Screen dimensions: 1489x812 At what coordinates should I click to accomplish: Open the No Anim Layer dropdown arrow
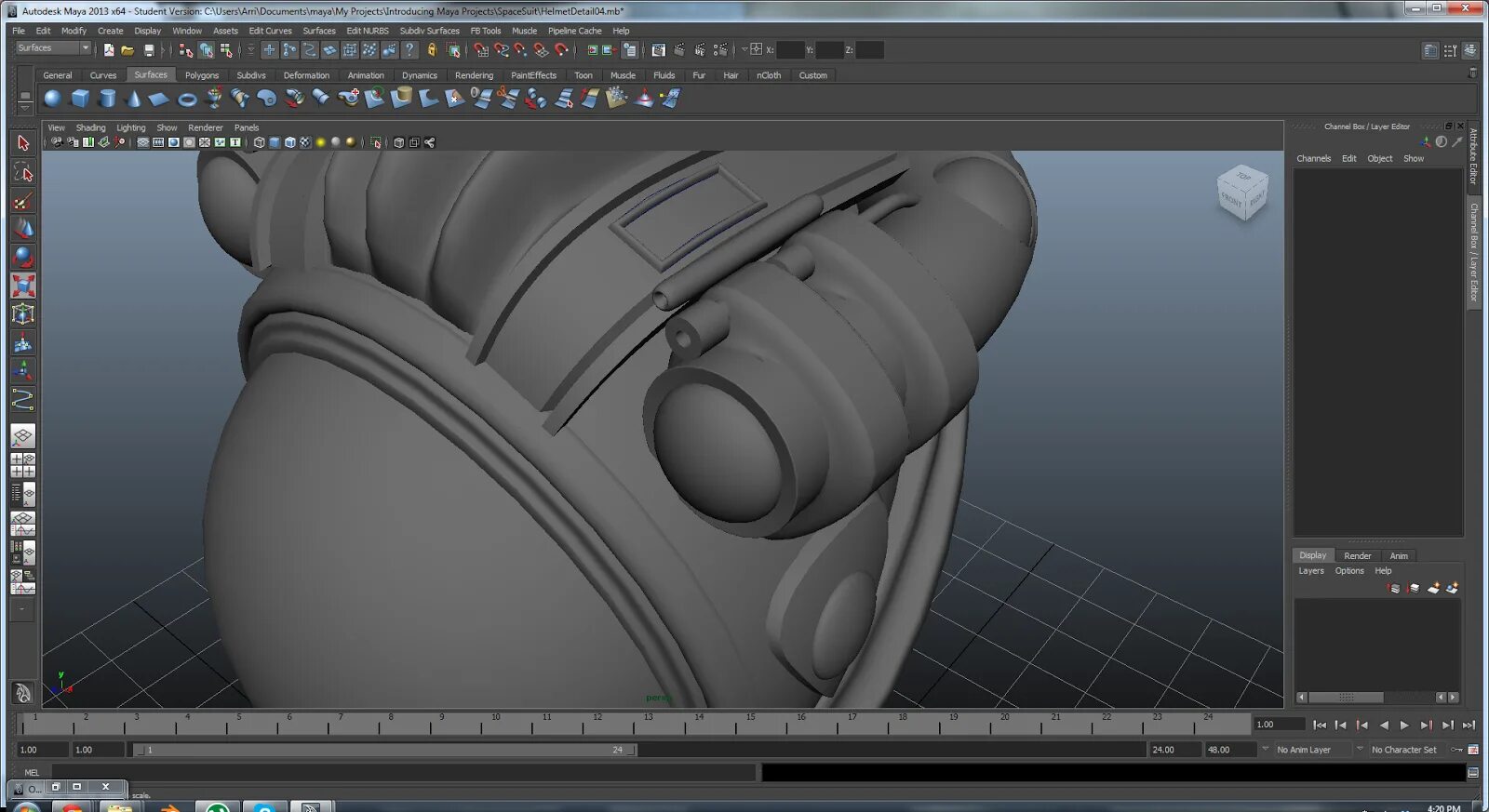click(1265, 749)
